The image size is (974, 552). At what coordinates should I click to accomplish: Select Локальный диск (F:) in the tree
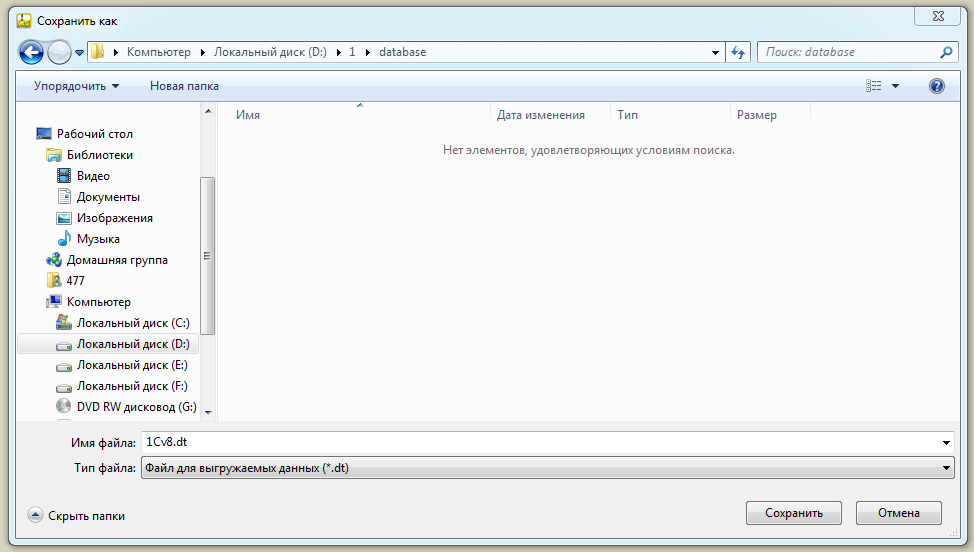pyautogui.click(x=132, y=386)
